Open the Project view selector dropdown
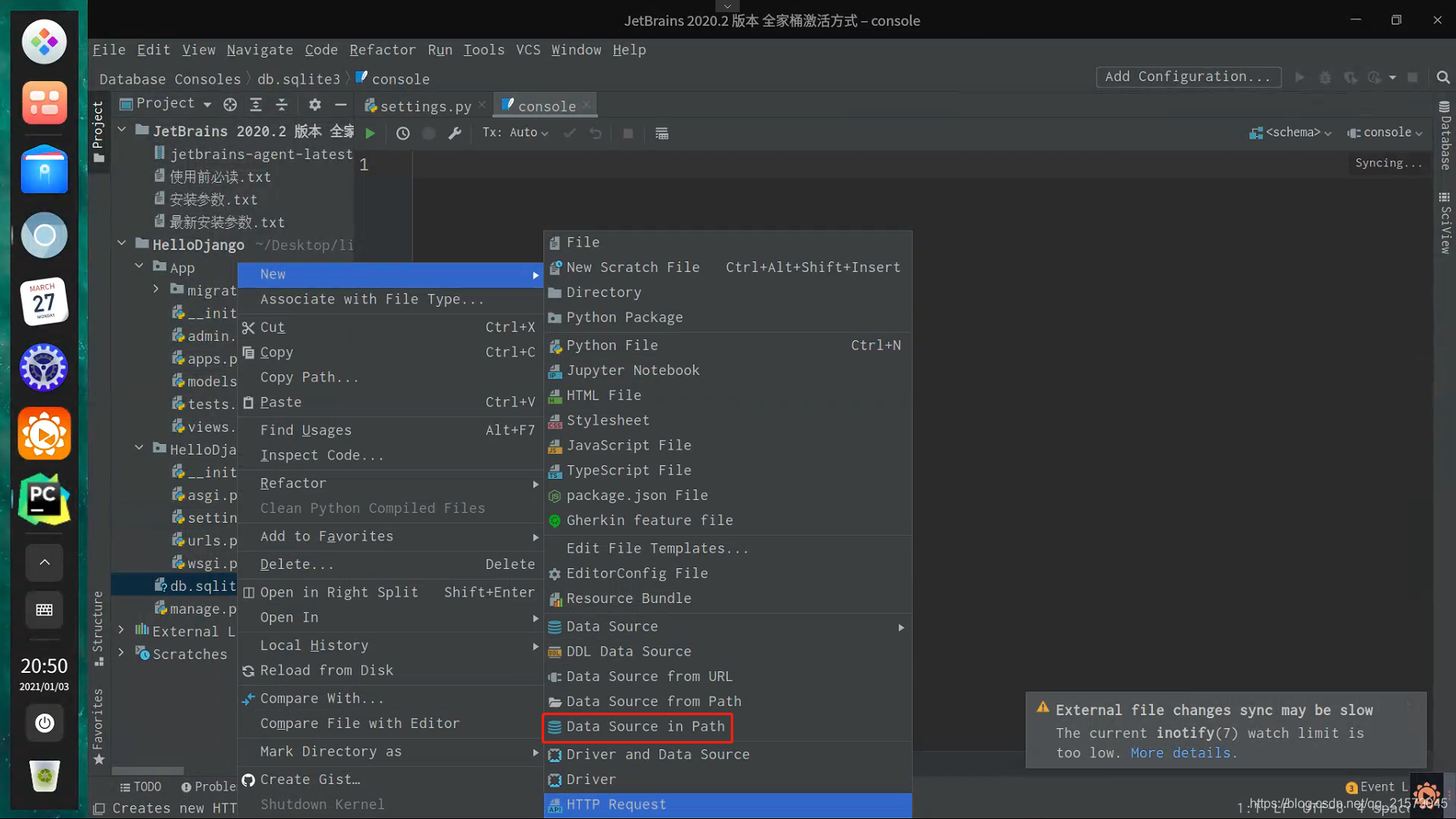The width and height of the screenshot is (1456, 819). tap(166, 104)
